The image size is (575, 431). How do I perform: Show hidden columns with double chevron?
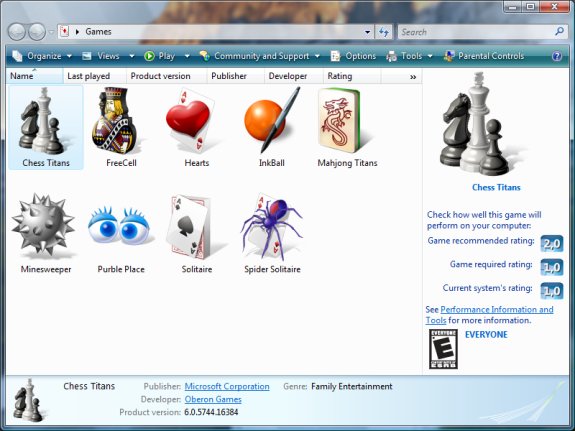tap(413, 77)
